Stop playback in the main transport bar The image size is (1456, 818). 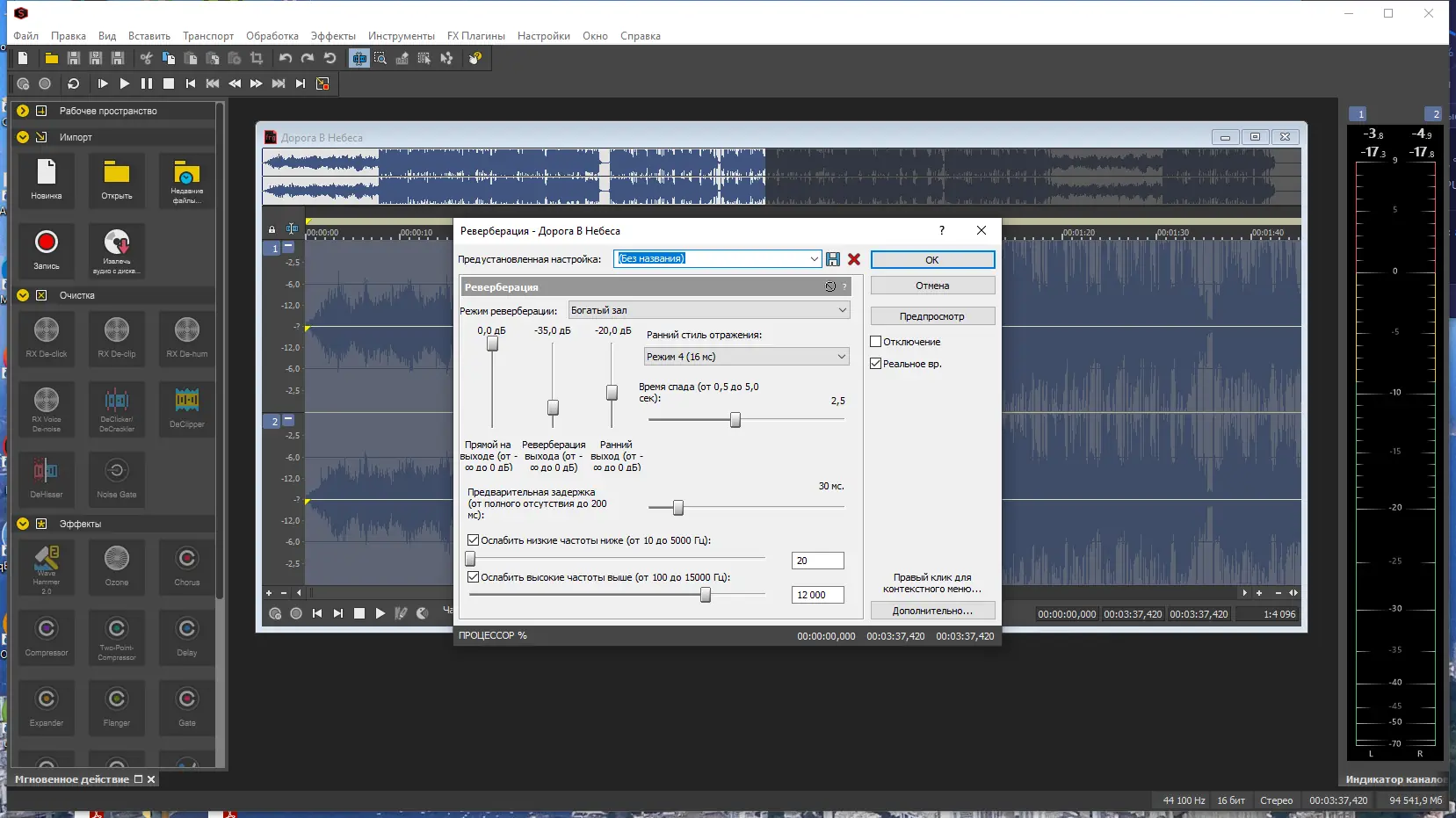(169, 83)
